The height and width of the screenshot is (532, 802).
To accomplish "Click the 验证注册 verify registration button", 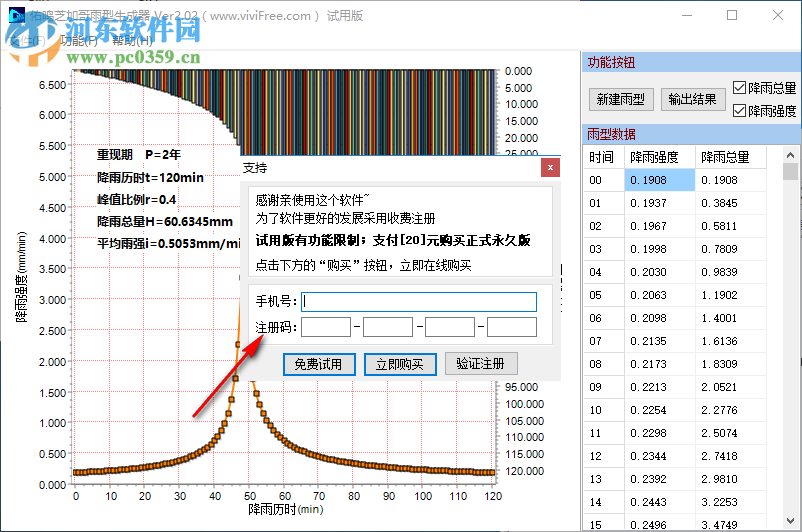I will [481, 364].
